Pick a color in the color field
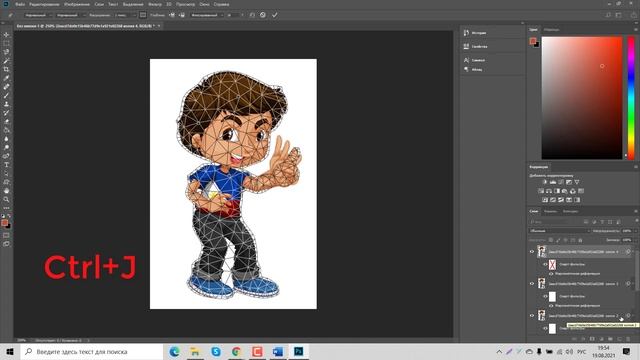Screen dimensions: 640x360 [x=582, y=98]
